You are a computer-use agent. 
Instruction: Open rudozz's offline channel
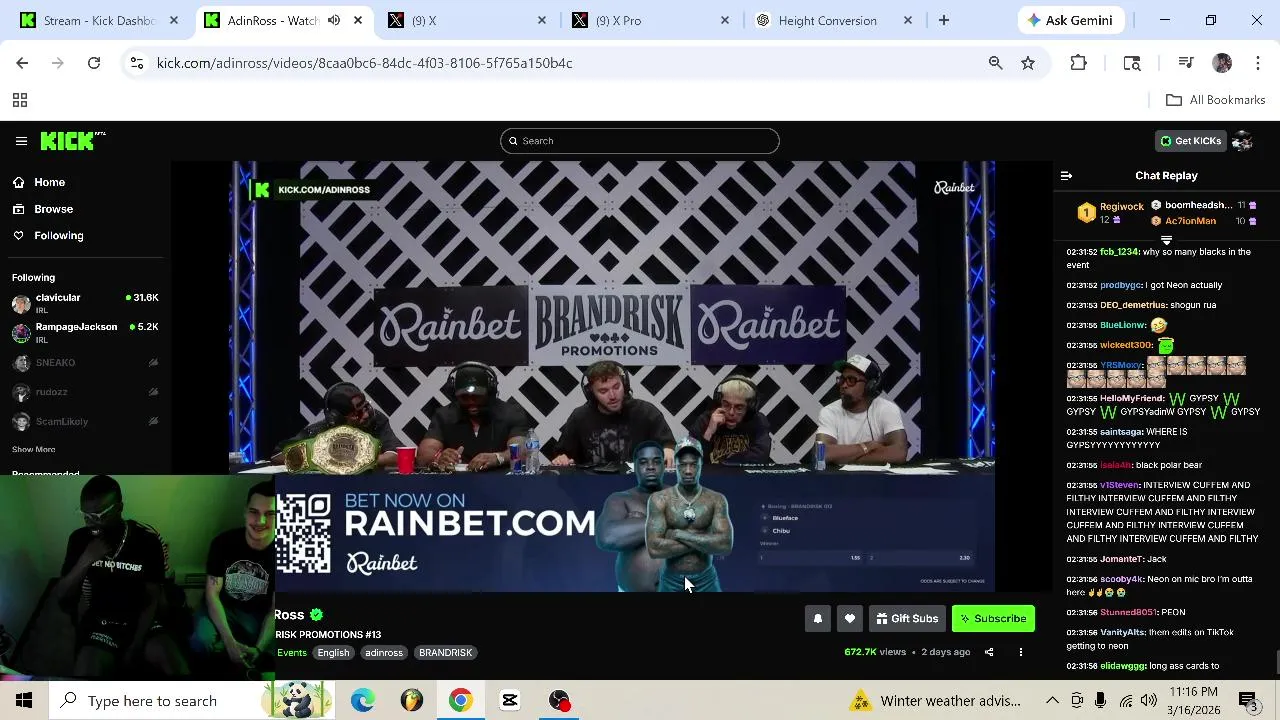coord(85,392)
